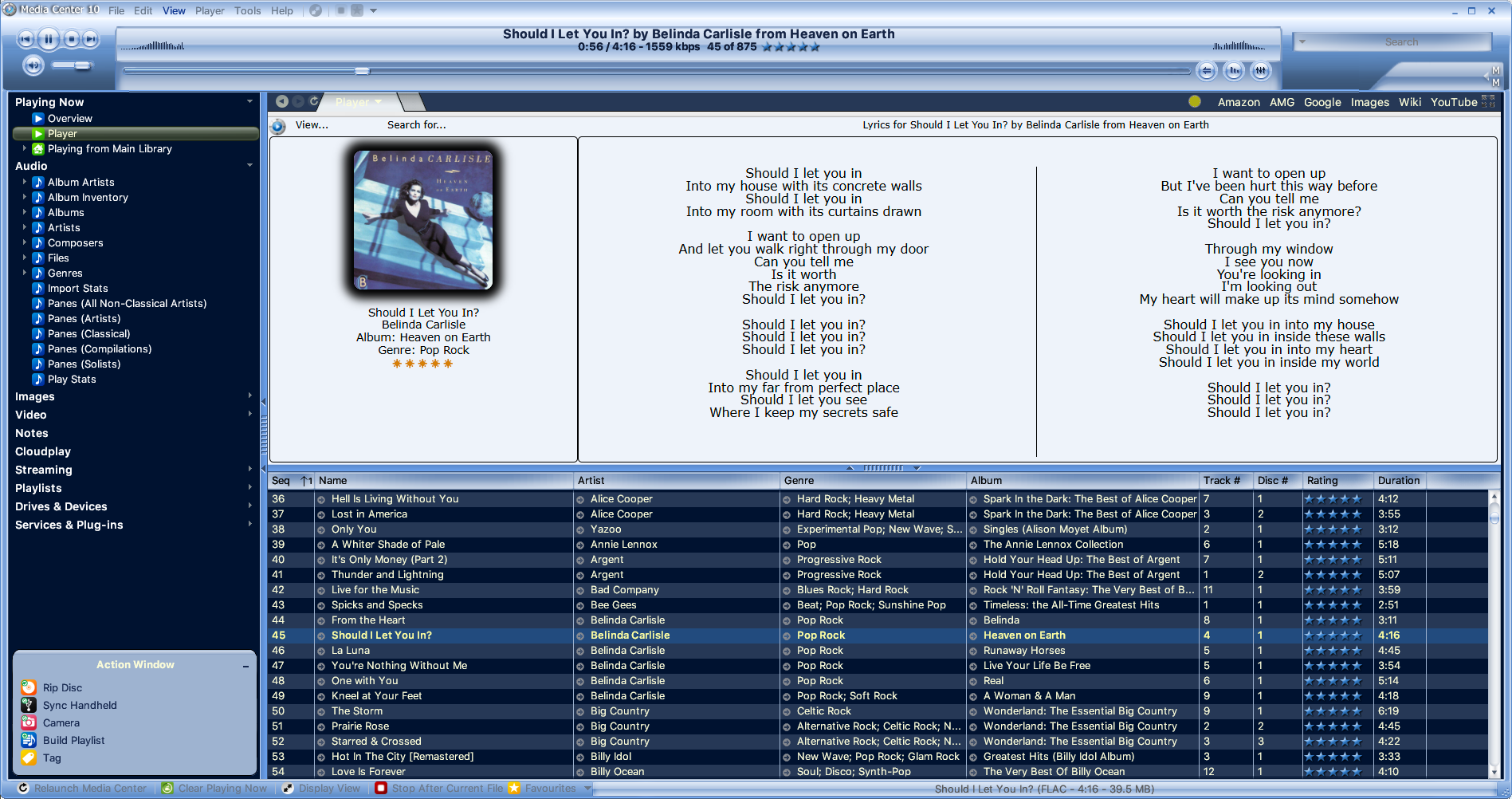This screenshot has height=799, width=1512.
Task: Click the globe icon in top toolbar
Action: [316, 10]
